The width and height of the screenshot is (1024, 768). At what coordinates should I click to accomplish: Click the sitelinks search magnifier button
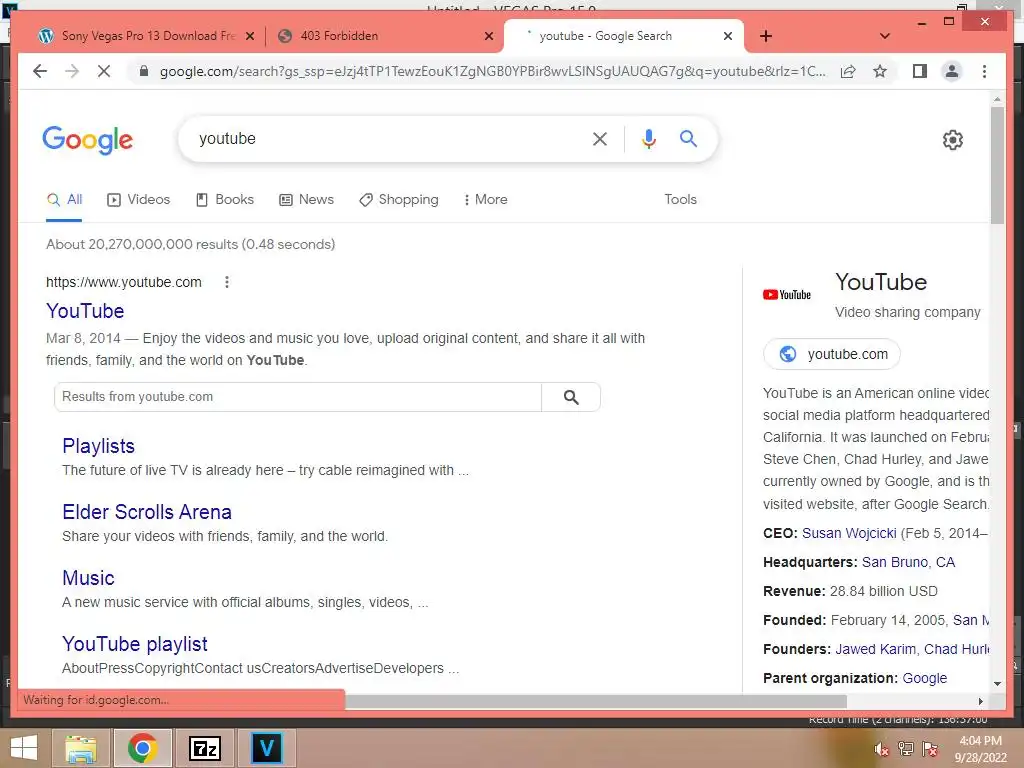click(571, 397)
